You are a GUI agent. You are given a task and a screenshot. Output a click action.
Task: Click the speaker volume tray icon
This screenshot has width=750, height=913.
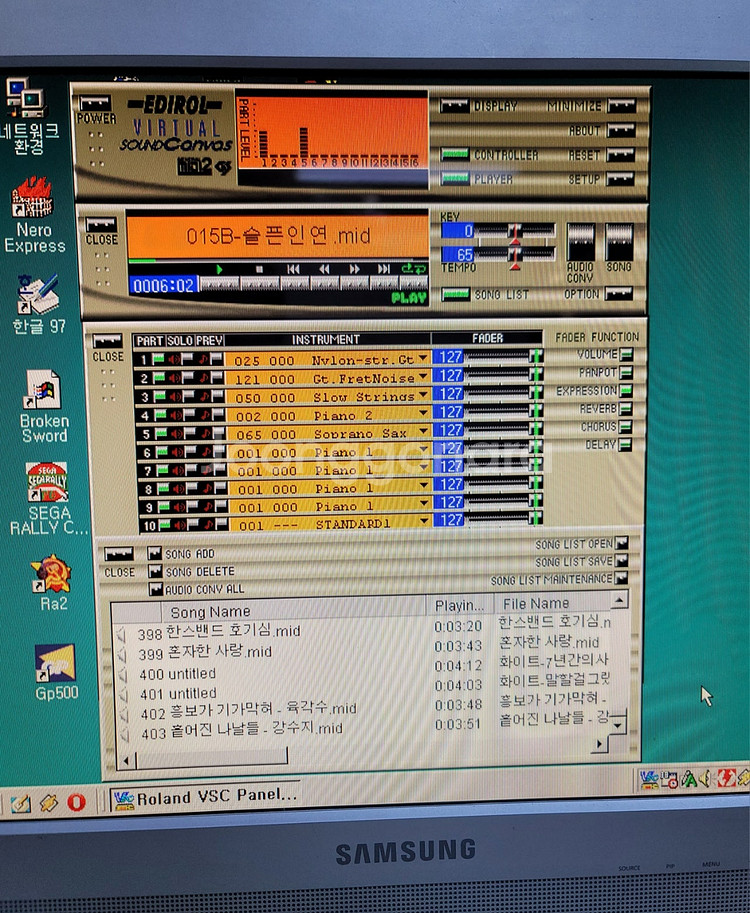click(x=706, y=778)
